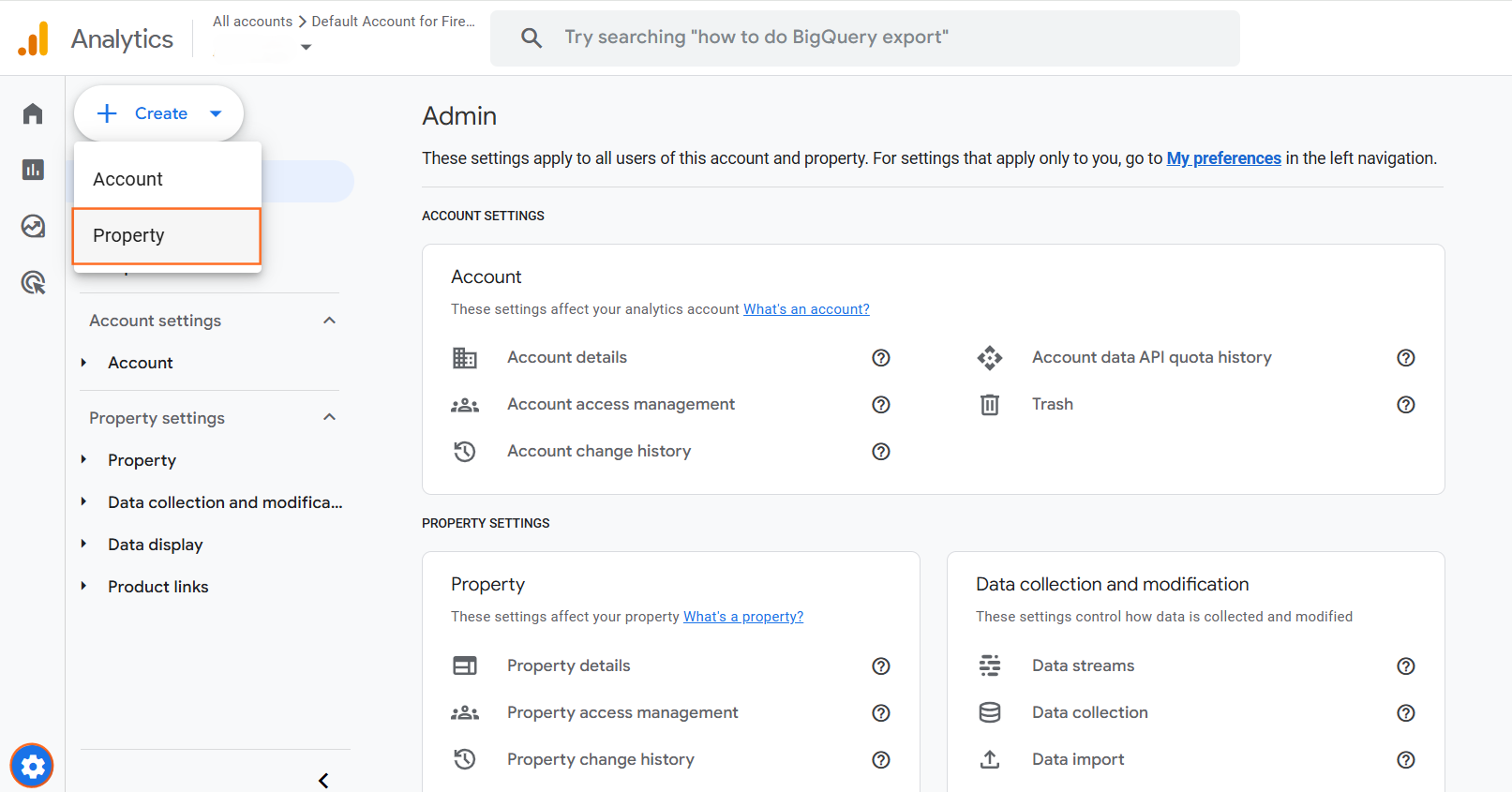The image size is (1512, 792).
Task: Open the Reports bar chart icon
Action: (33, 170)
